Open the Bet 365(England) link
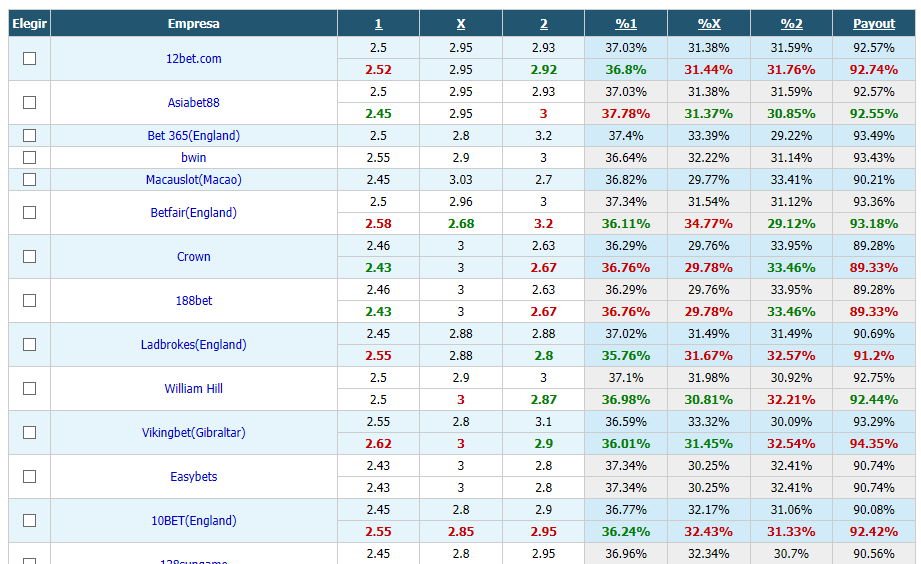 [x=194, y=135]
